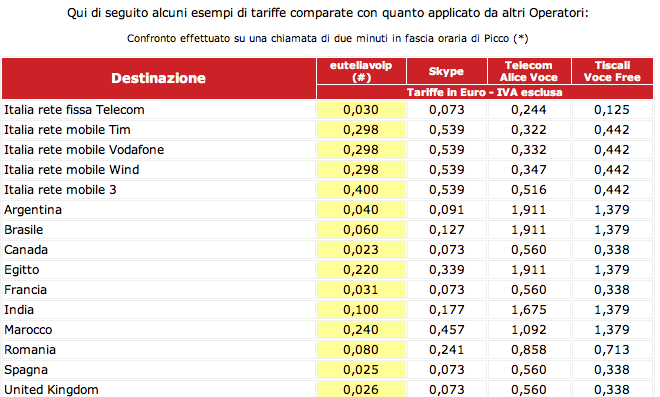Click the Brasile destination cell
Image resolution: width=660 pixels, height=397 pixels.
(159, 230)
